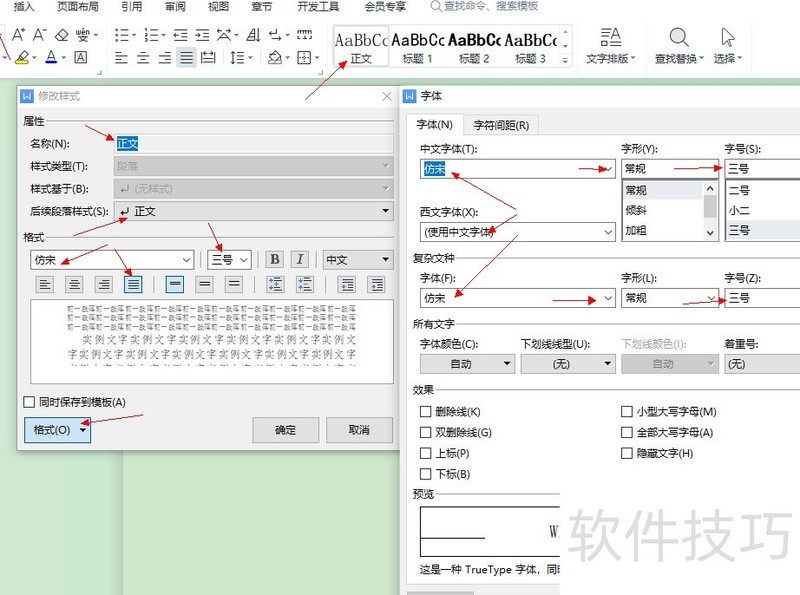
Task: Click the Bold button in Modify Style dialog
Action: coord(274,260)
